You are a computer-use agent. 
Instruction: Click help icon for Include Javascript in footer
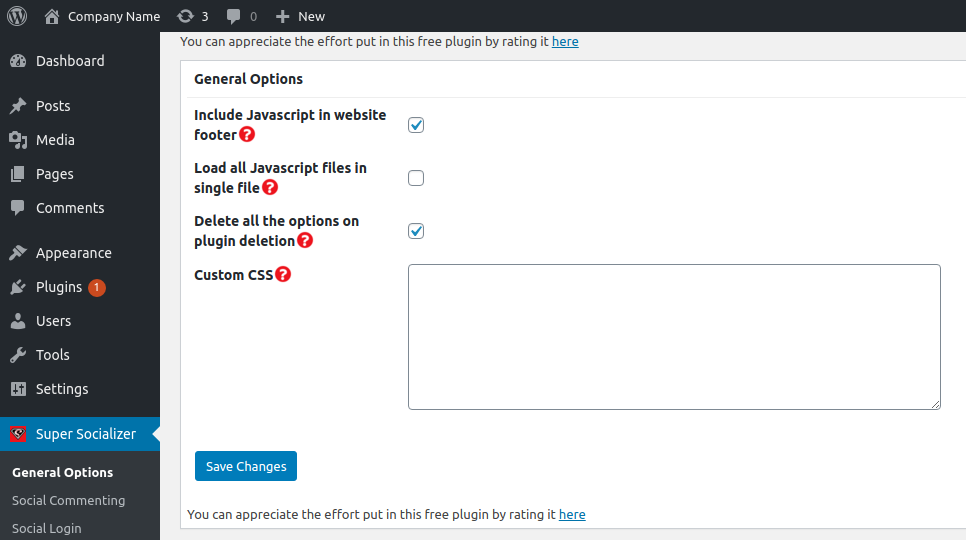click(x=247, y=134)
